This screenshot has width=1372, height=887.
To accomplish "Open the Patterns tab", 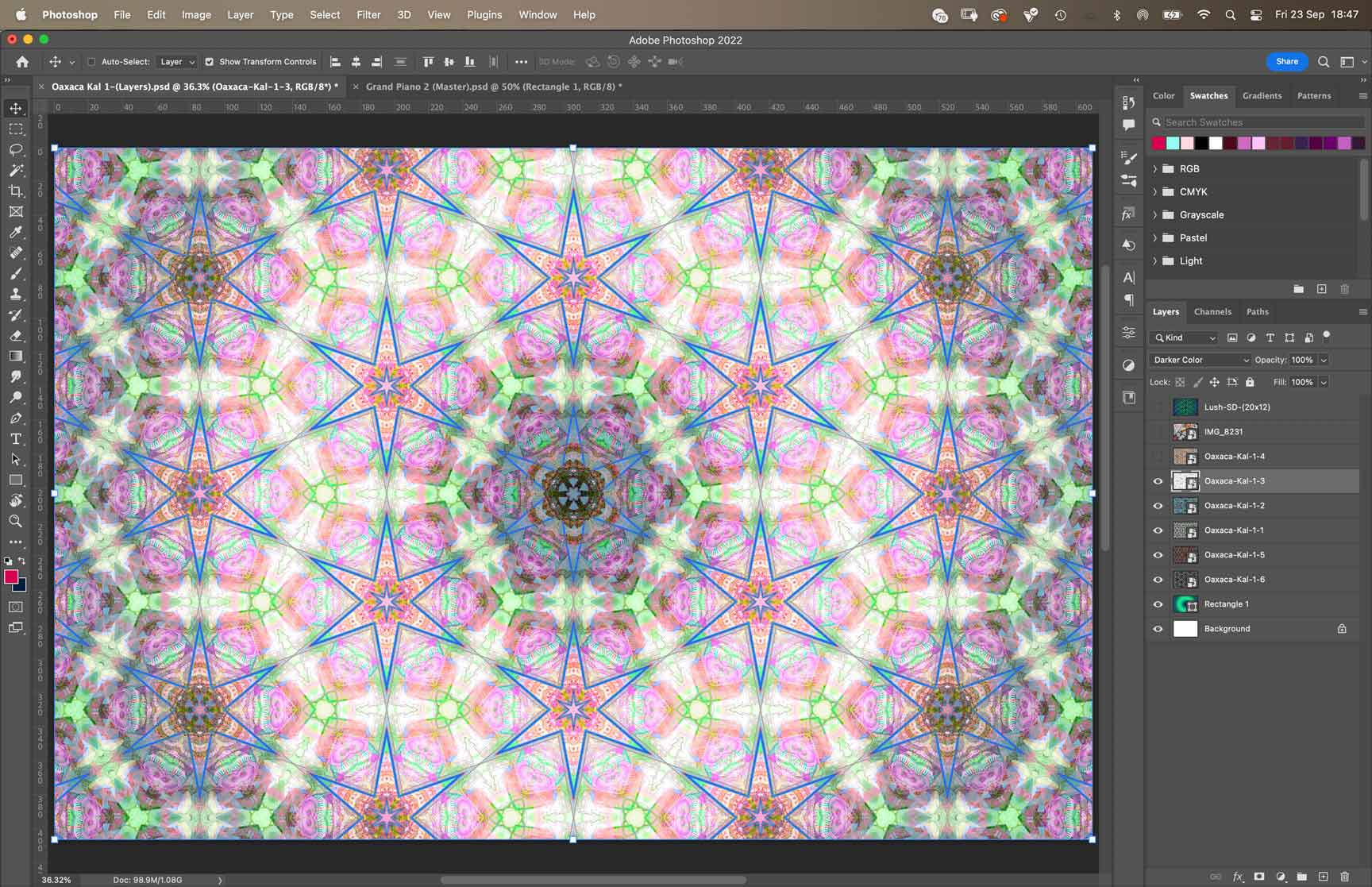I will pyautogui.click(x=1314, y=95).
